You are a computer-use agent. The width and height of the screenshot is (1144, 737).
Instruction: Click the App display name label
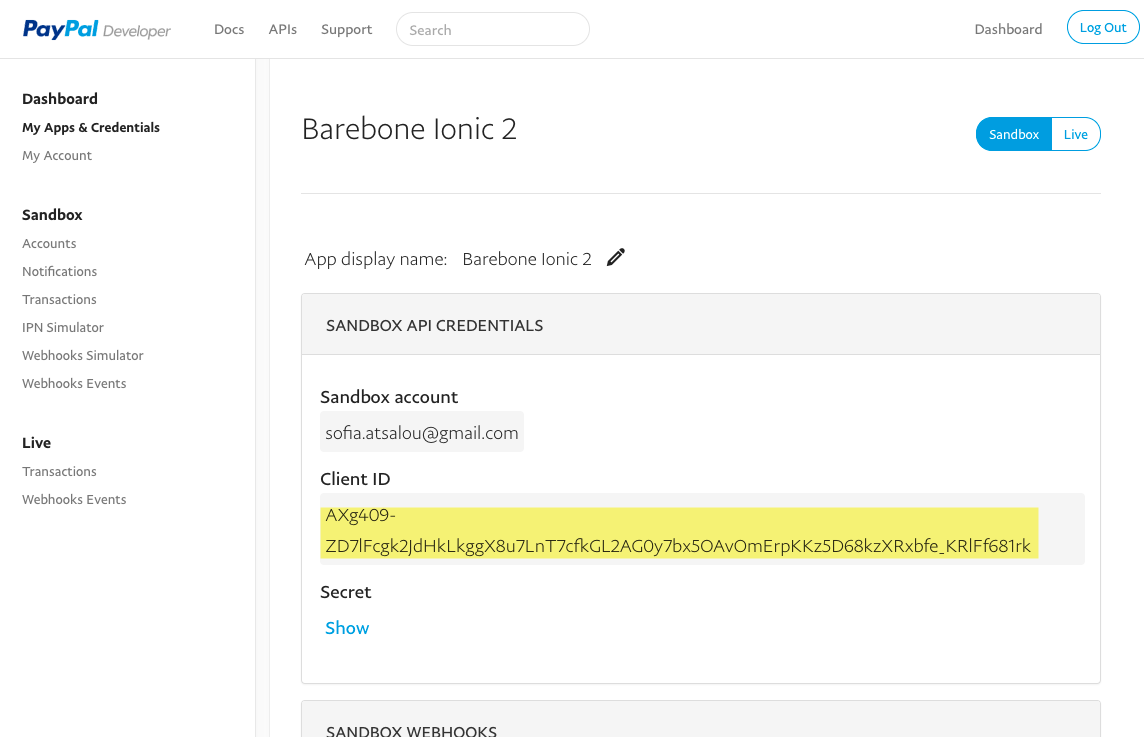376,259
